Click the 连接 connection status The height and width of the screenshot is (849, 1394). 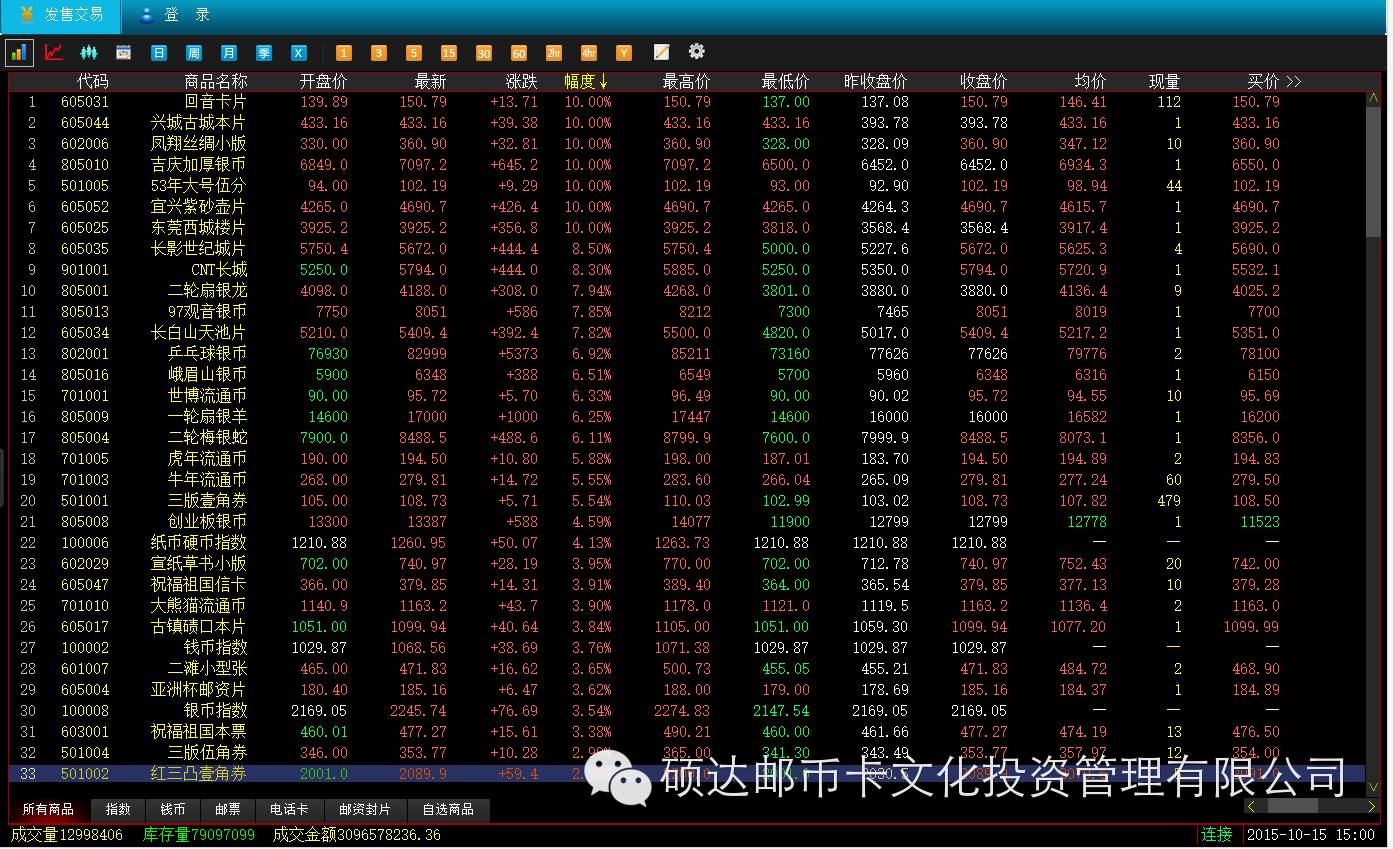click(x=1217, y=834)
